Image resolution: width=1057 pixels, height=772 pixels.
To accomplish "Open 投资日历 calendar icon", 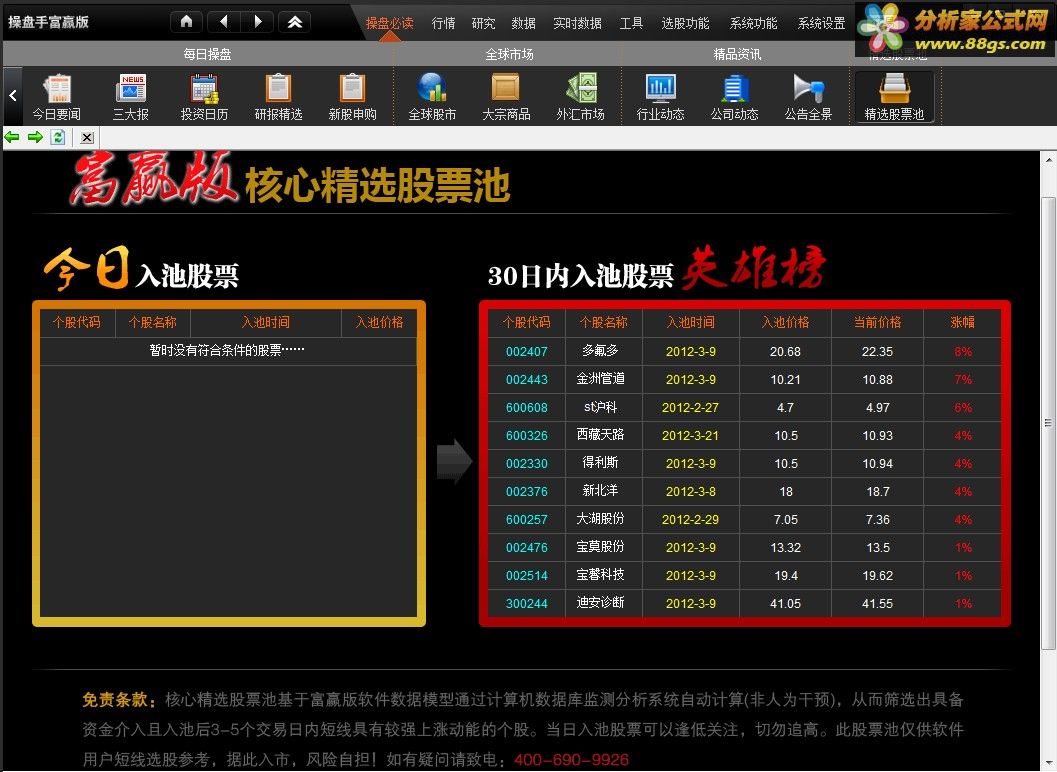I will [x=204, y=97].
